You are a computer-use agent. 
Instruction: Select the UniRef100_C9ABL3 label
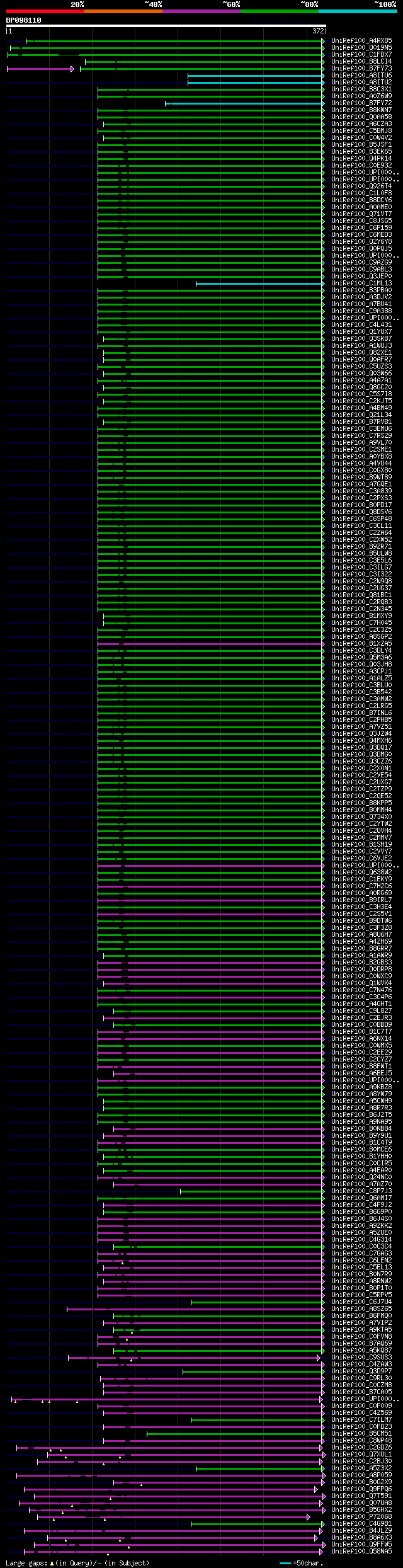point(361,270)
